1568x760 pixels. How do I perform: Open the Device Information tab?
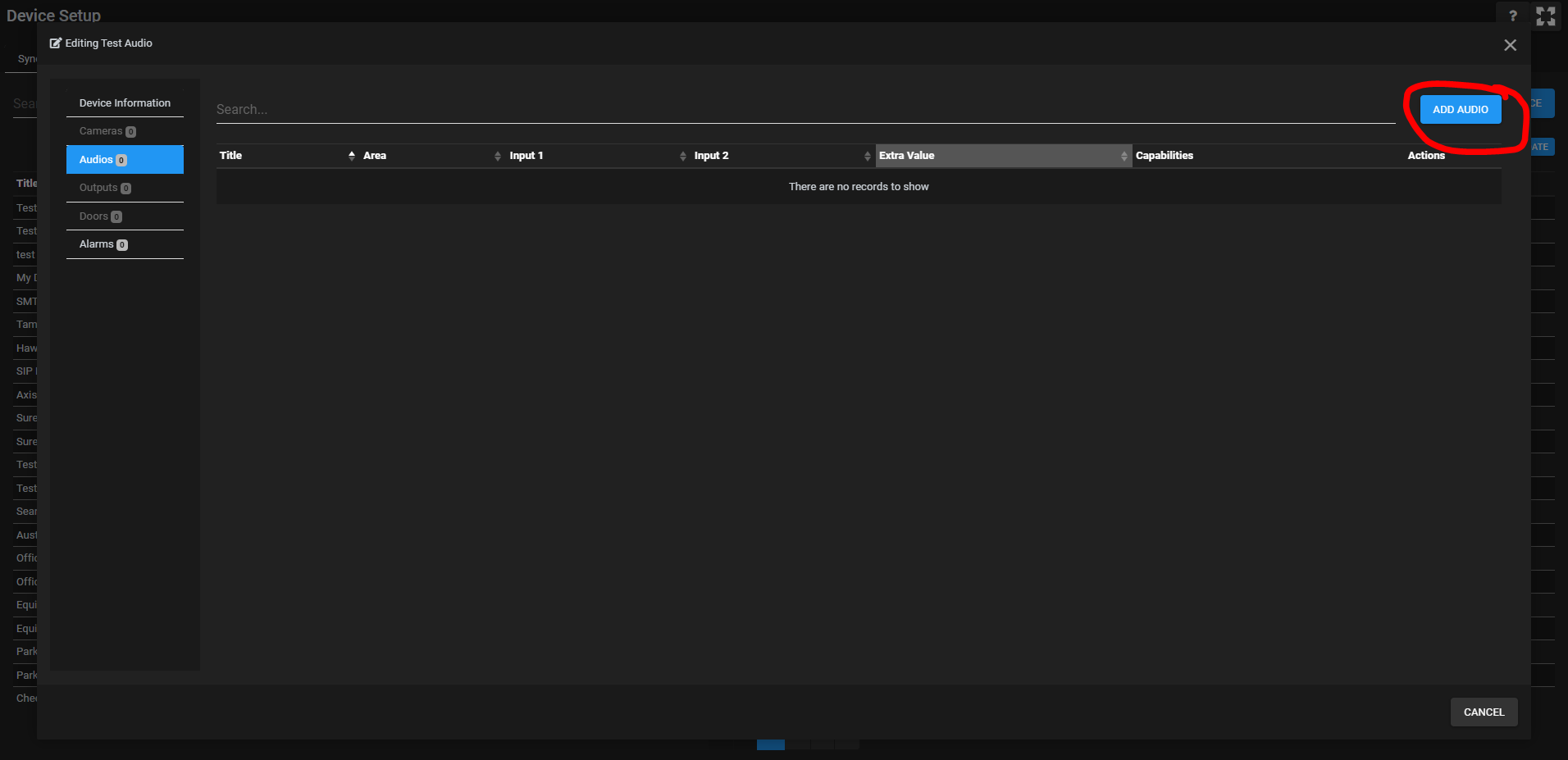(125, 103)
